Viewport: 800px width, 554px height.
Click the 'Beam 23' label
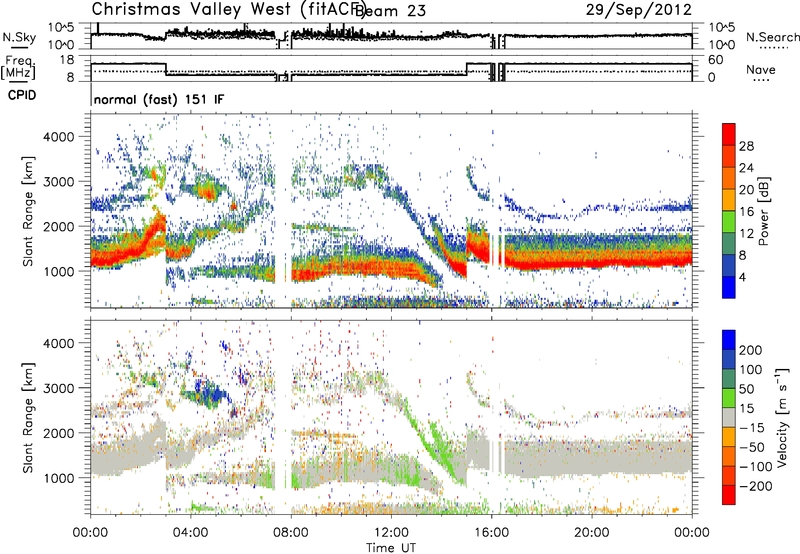pos(390,10)
